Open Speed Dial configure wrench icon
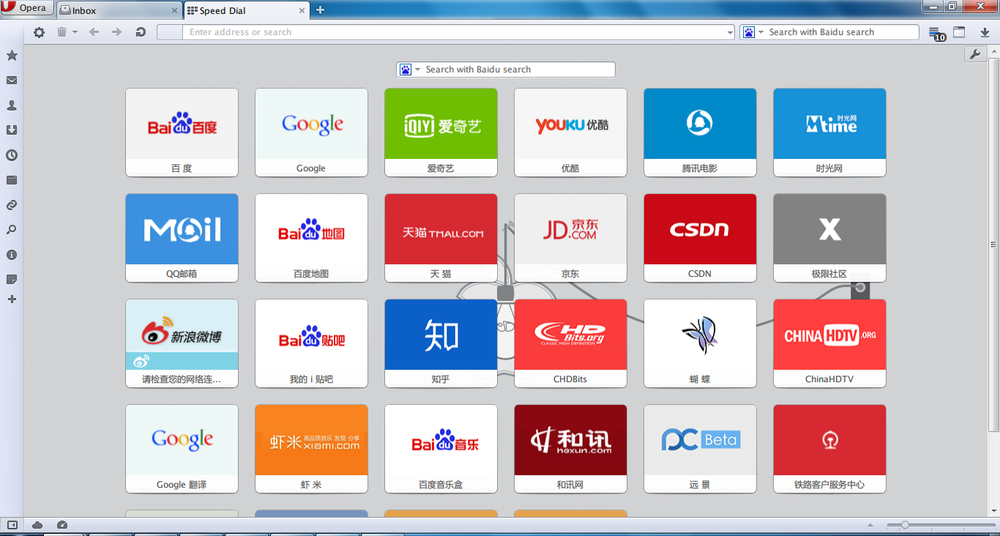Screen dimensions: 1000x536 pyautogui.click(x=974, y=54)
